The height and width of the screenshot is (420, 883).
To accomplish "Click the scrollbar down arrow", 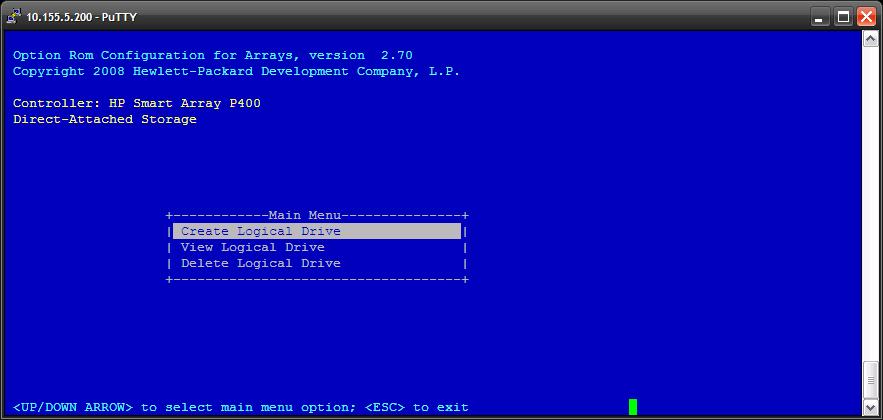I will click(x=870, y=406).
